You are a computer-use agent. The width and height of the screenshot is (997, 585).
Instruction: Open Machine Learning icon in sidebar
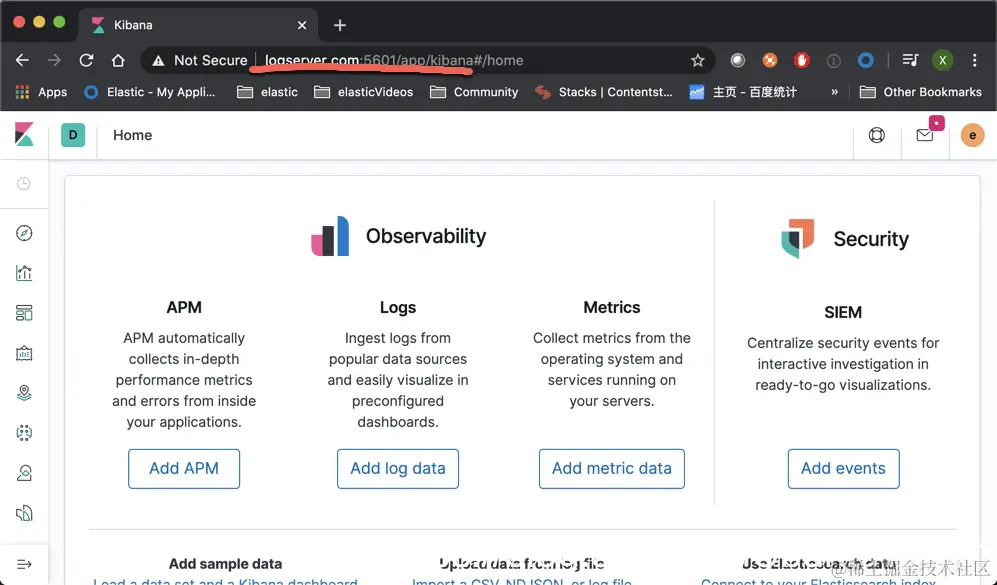24,433
